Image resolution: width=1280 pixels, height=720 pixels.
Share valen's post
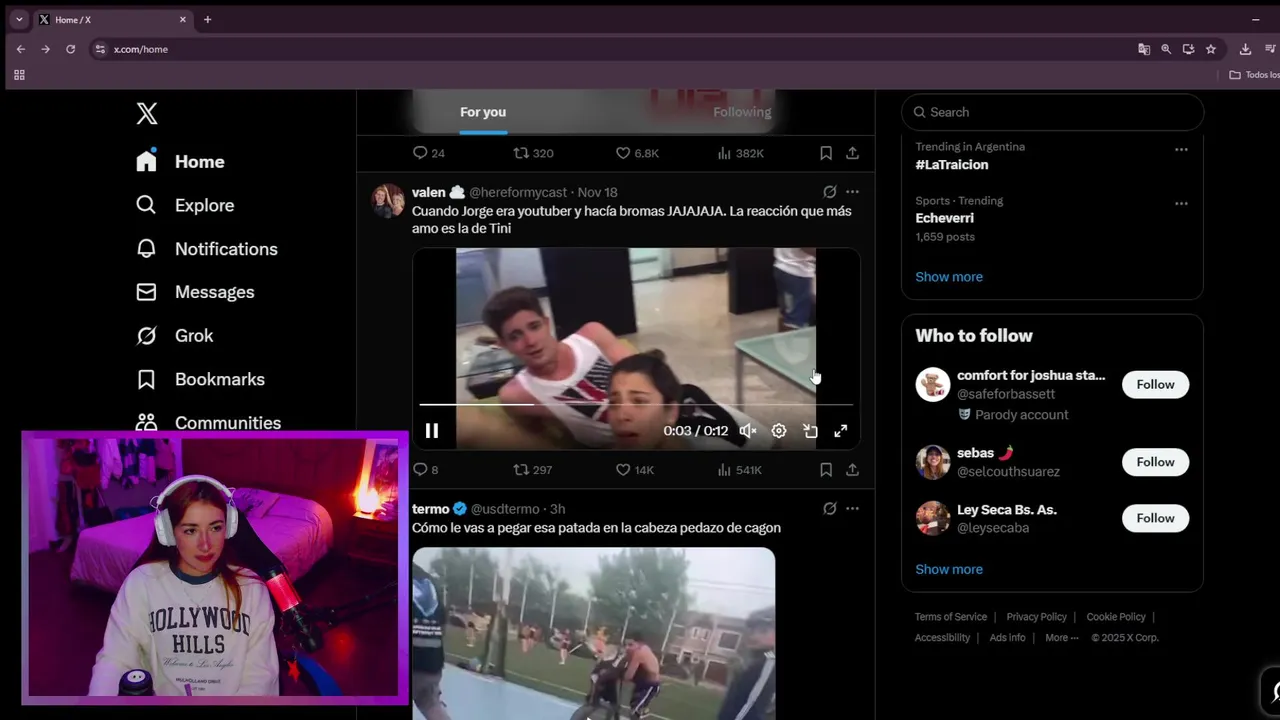tap(852, 469)
